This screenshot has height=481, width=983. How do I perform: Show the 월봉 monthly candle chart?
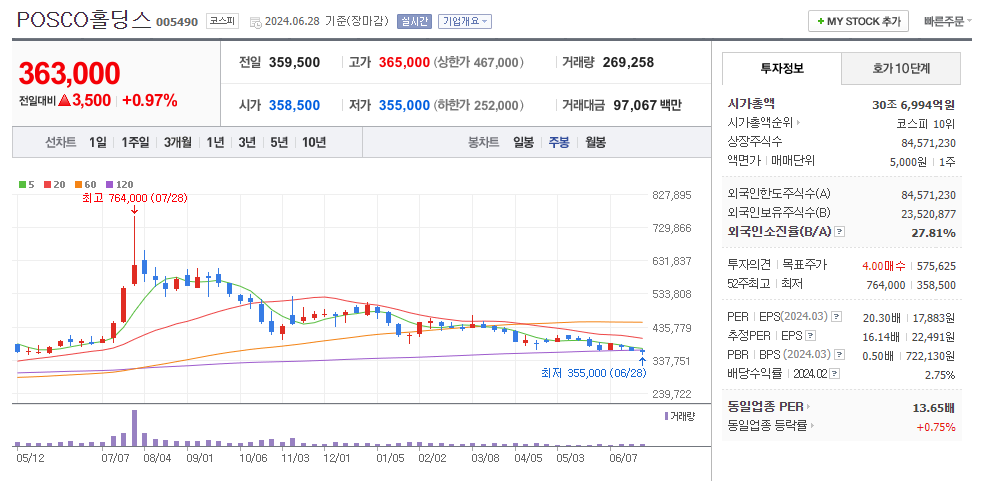click(596, 142)
